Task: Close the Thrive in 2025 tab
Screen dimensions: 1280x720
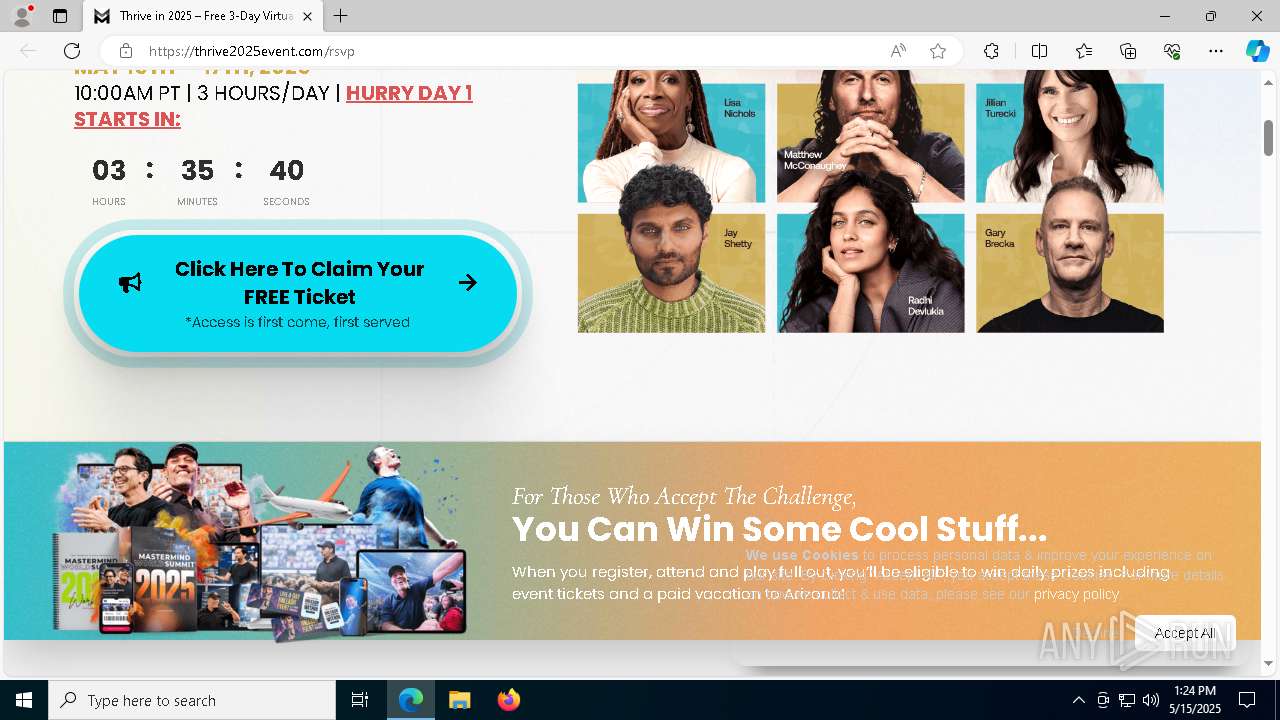Action: [x=307, y=16]
